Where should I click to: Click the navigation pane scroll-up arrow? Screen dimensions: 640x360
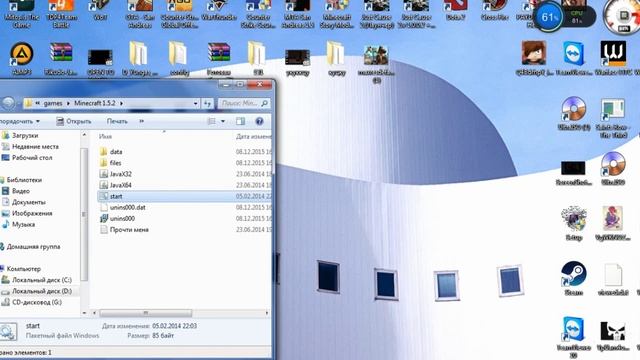click(x=84, y=135)
